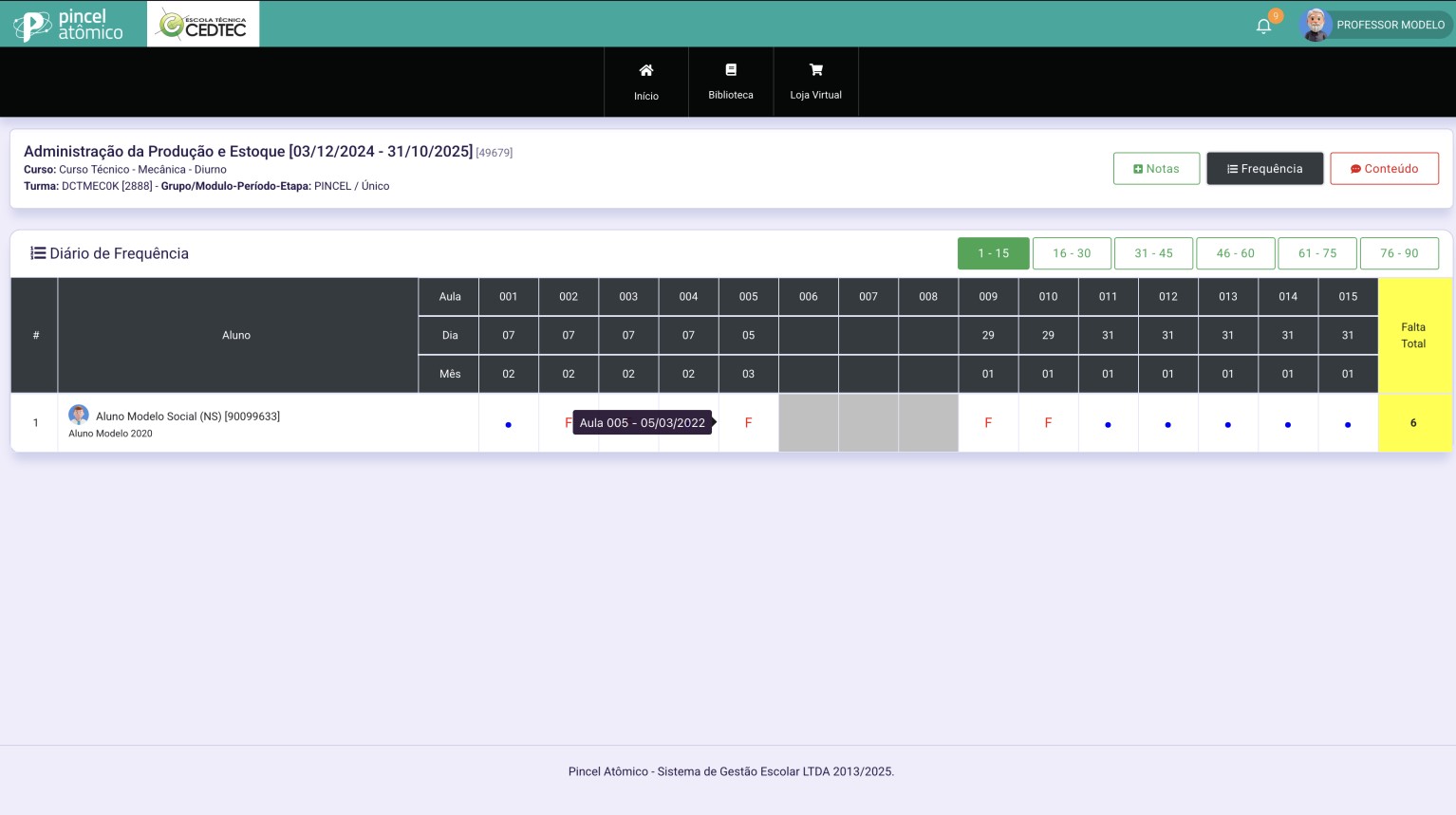Image resolution: width=1456 pixels, height=815 pixels.
Task: Click the yellow Falta Total cell
Action: 1413,423
